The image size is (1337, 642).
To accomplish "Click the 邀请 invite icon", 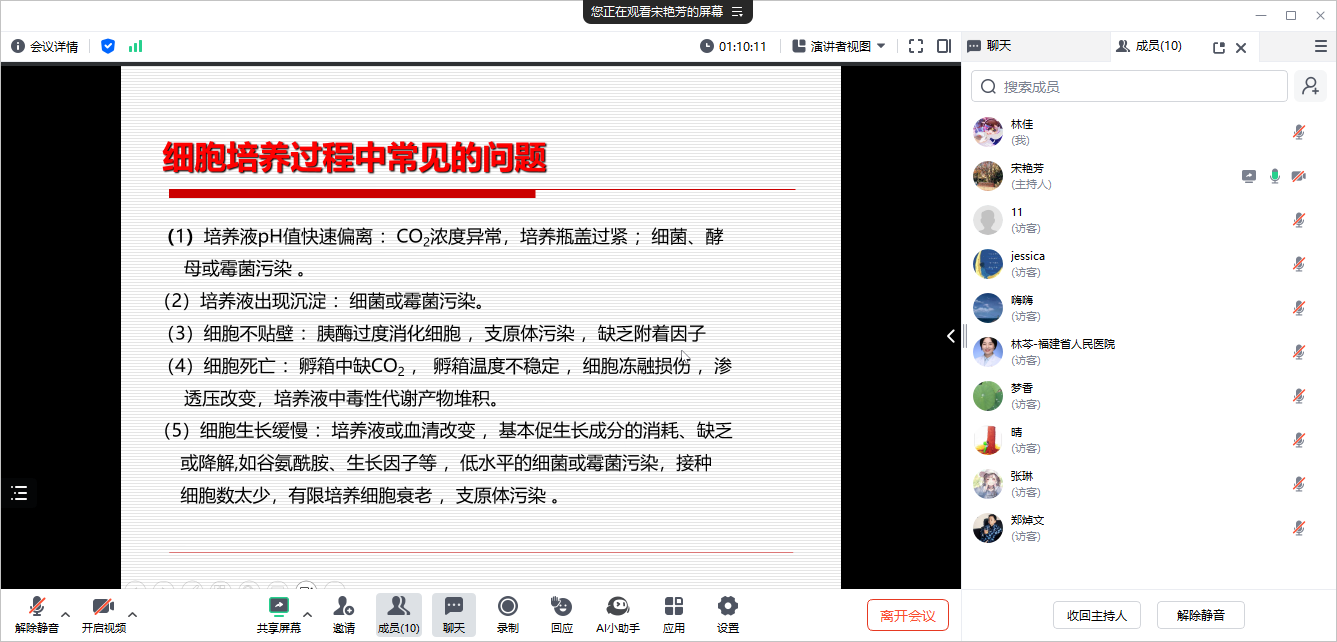I will (x=343, y=607).
